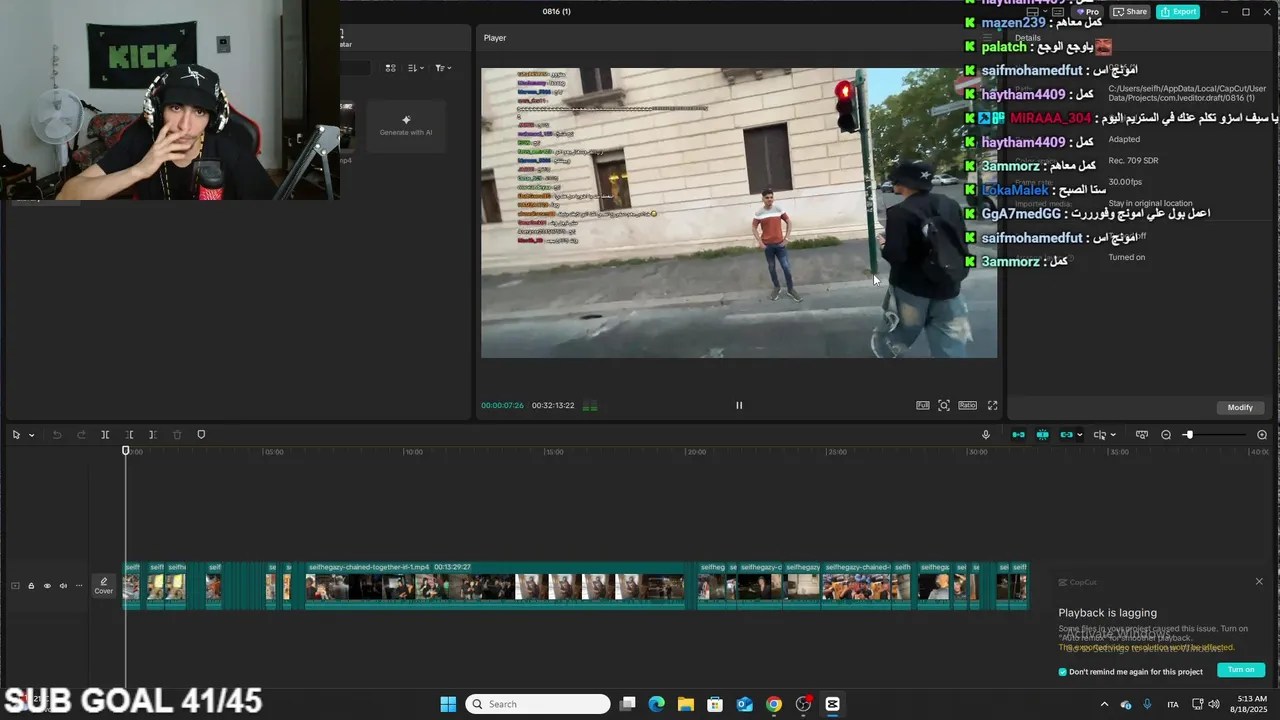Close the Playback is lagging notification
Screen dimensions: 1280x720
[x=1259, y=582]
